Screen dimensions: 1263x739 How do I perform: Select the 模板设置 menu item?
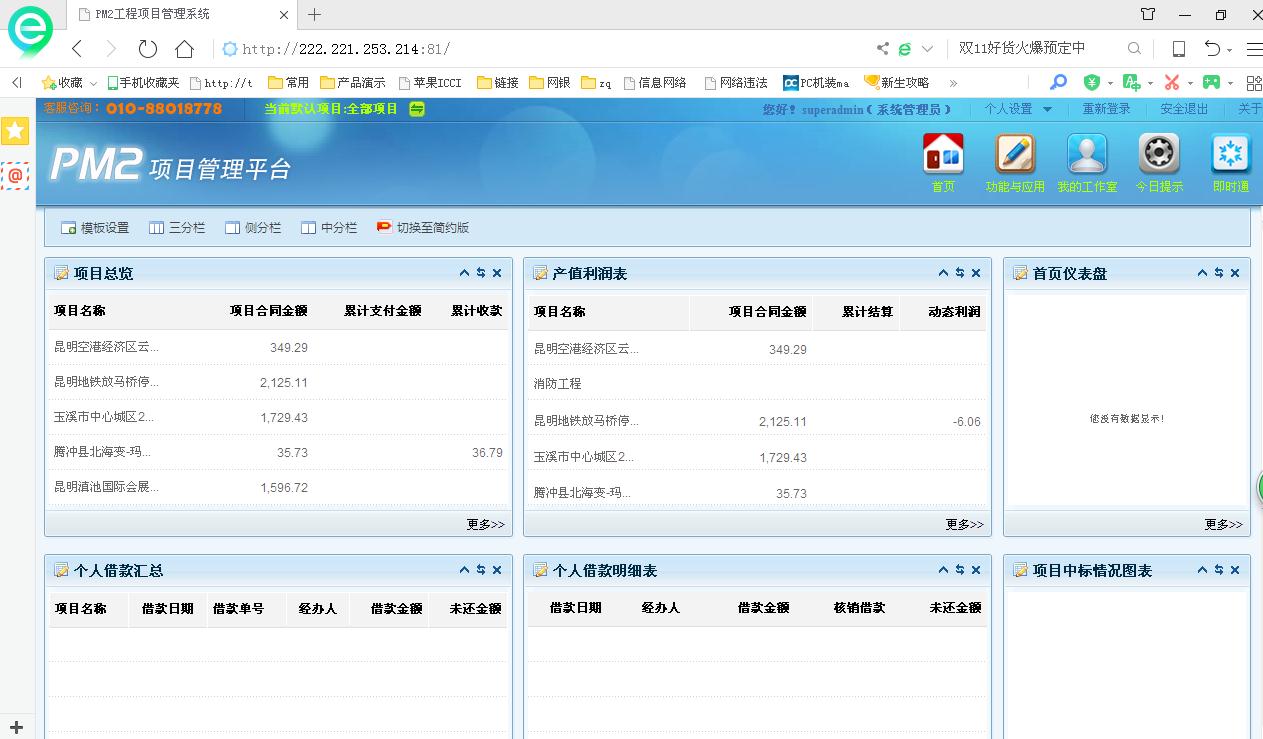95,228
